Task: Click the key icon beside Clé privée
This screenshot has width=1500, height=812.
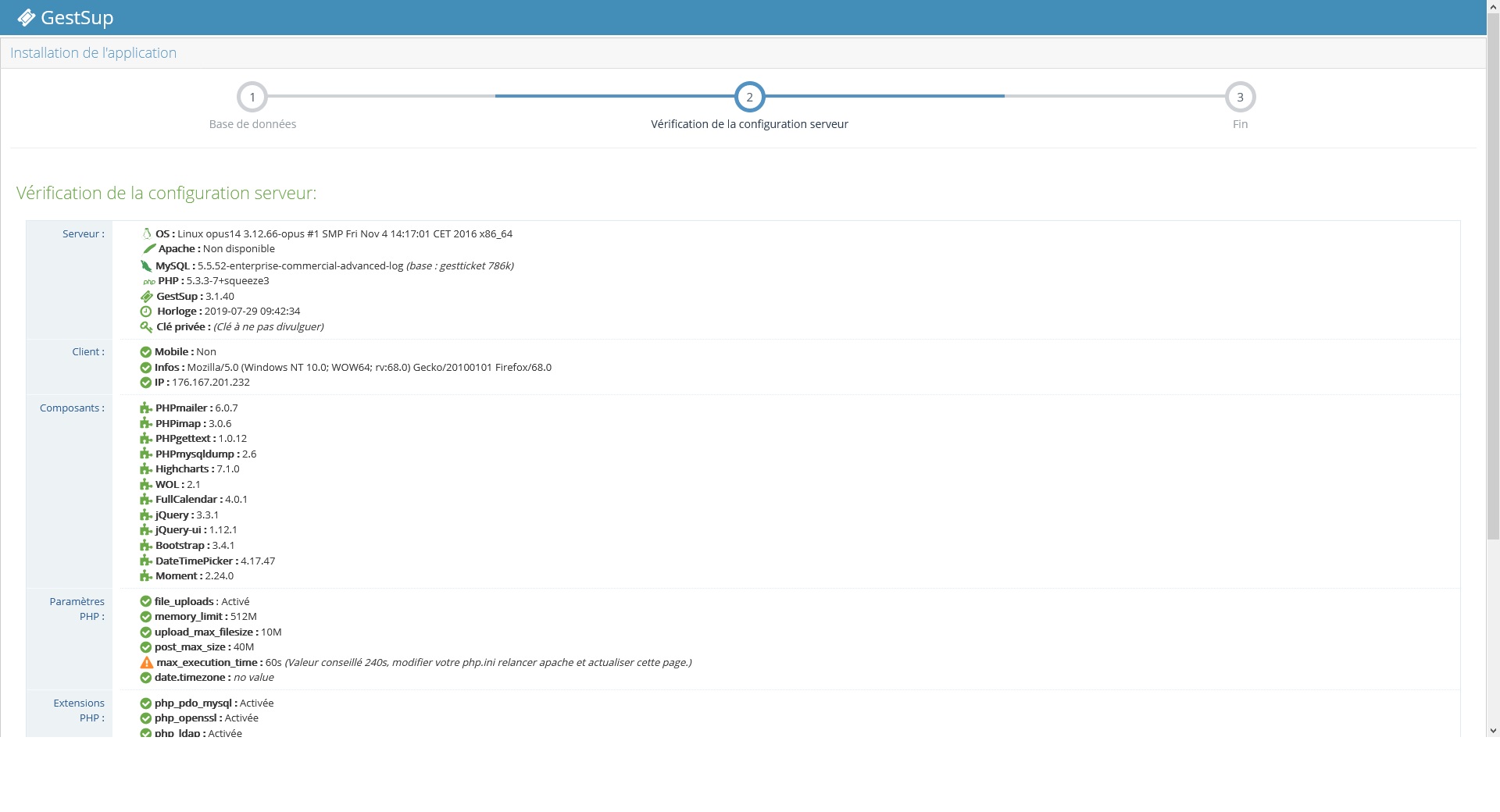Action: coord(146,327)
